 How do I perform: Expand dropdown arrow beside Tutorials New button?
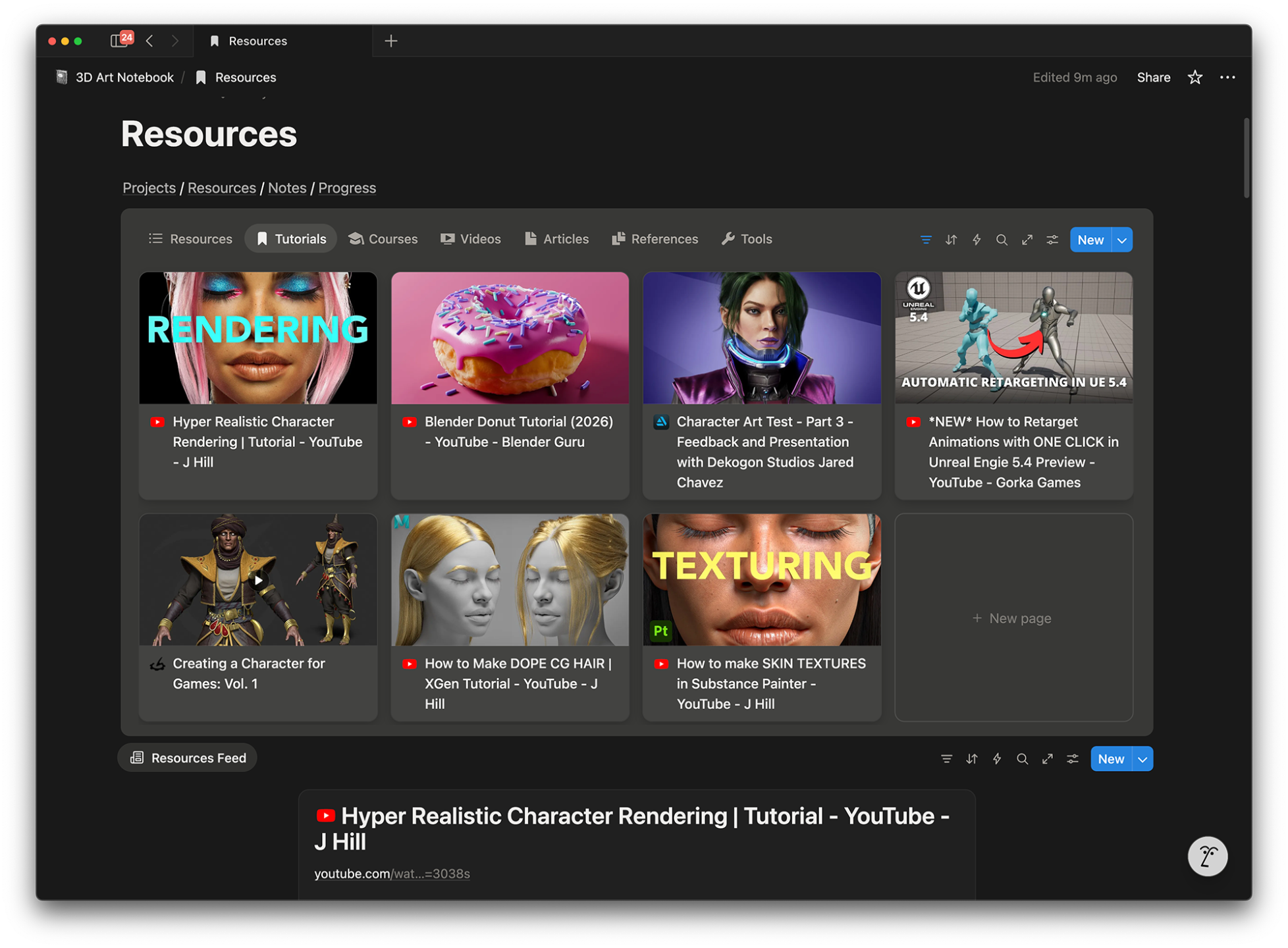coord(1122,240)
